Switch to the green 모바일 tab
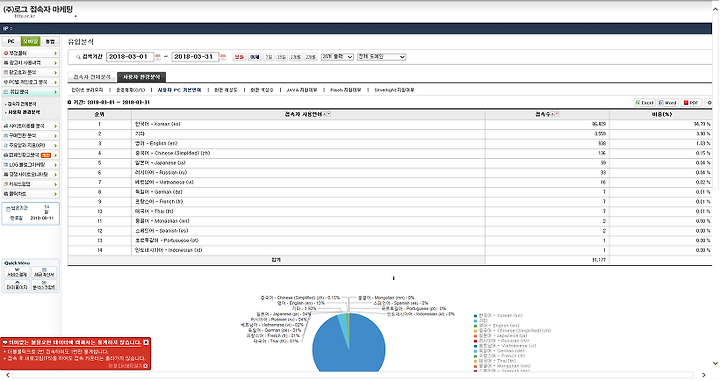This screenshot has width=720, height=381. tap(31, 41)
